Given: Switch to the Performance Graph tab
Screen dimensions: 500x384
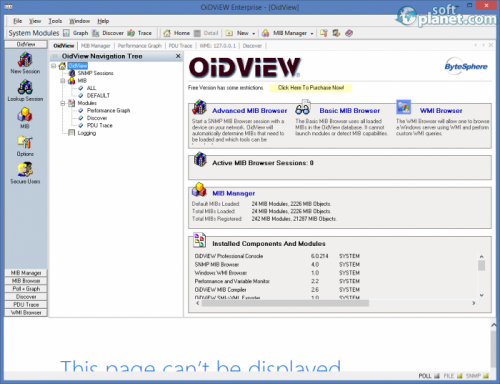Looking at the screenshot, I should [139, 46].
